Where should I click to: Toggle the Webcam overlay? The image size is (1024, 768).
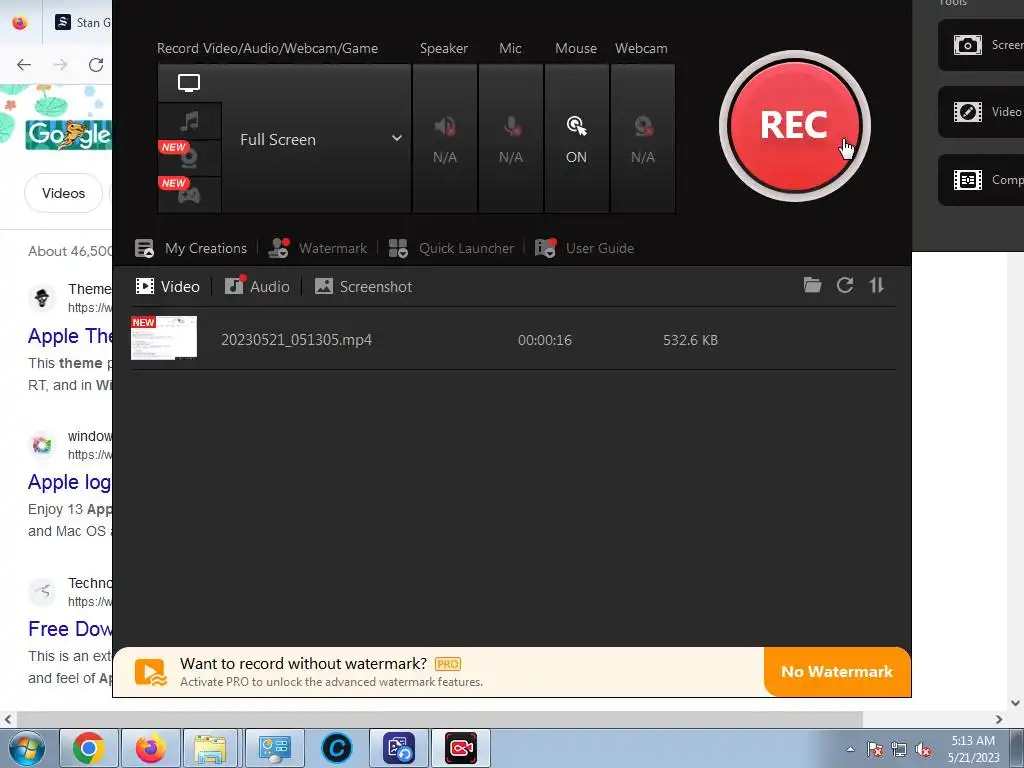(643, 139)
